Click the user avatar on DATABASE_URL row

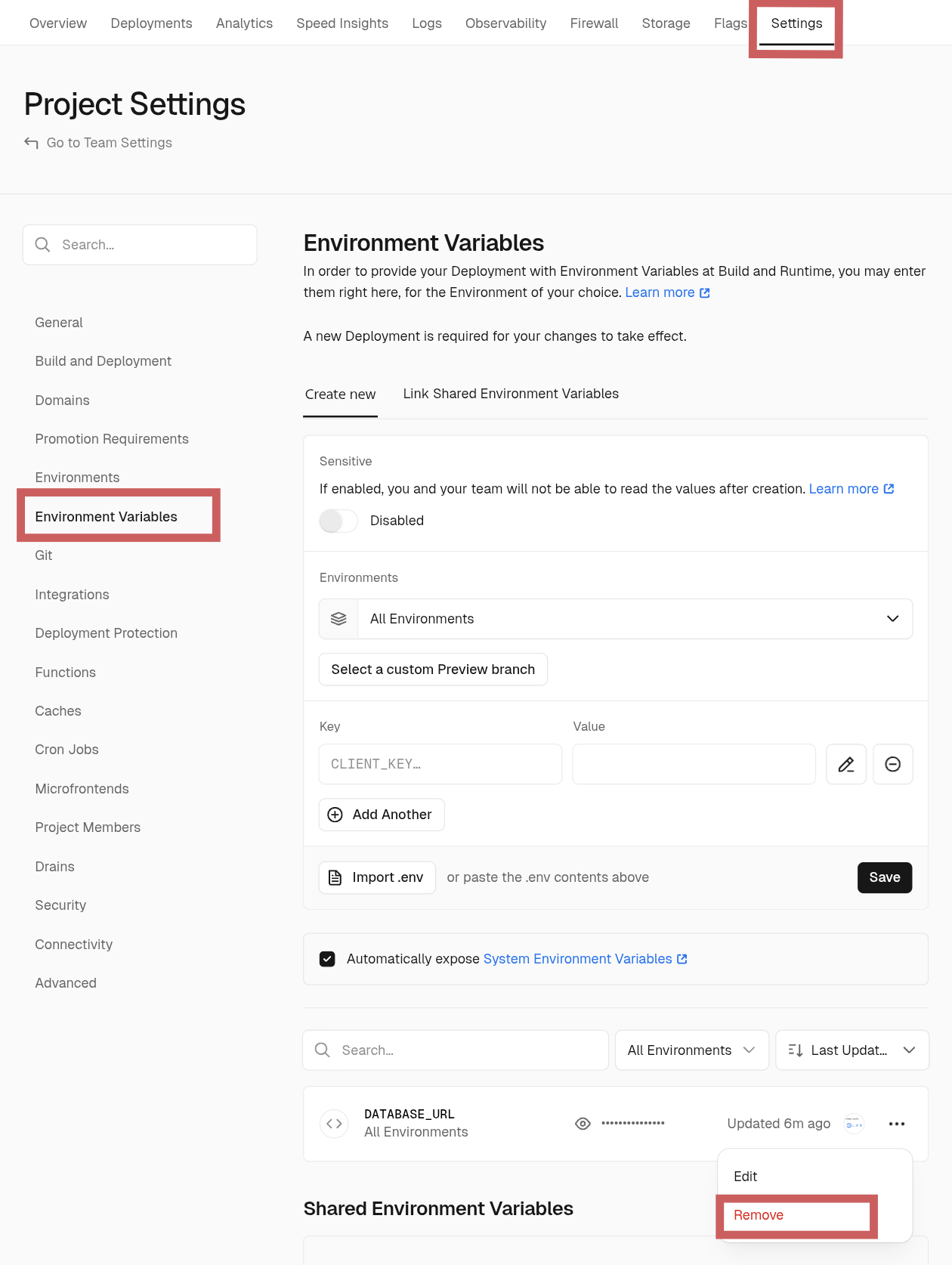pos(854,1124)
